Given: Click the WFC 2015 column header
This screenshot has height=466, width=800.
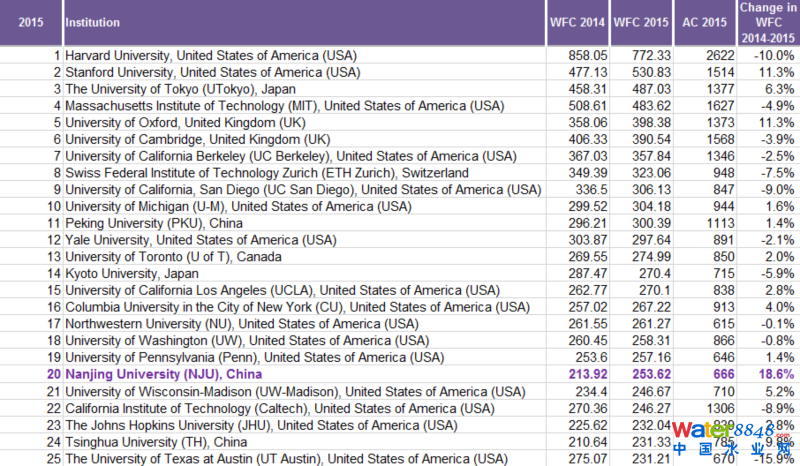Looking at the screenshot, I should [640, 21].
